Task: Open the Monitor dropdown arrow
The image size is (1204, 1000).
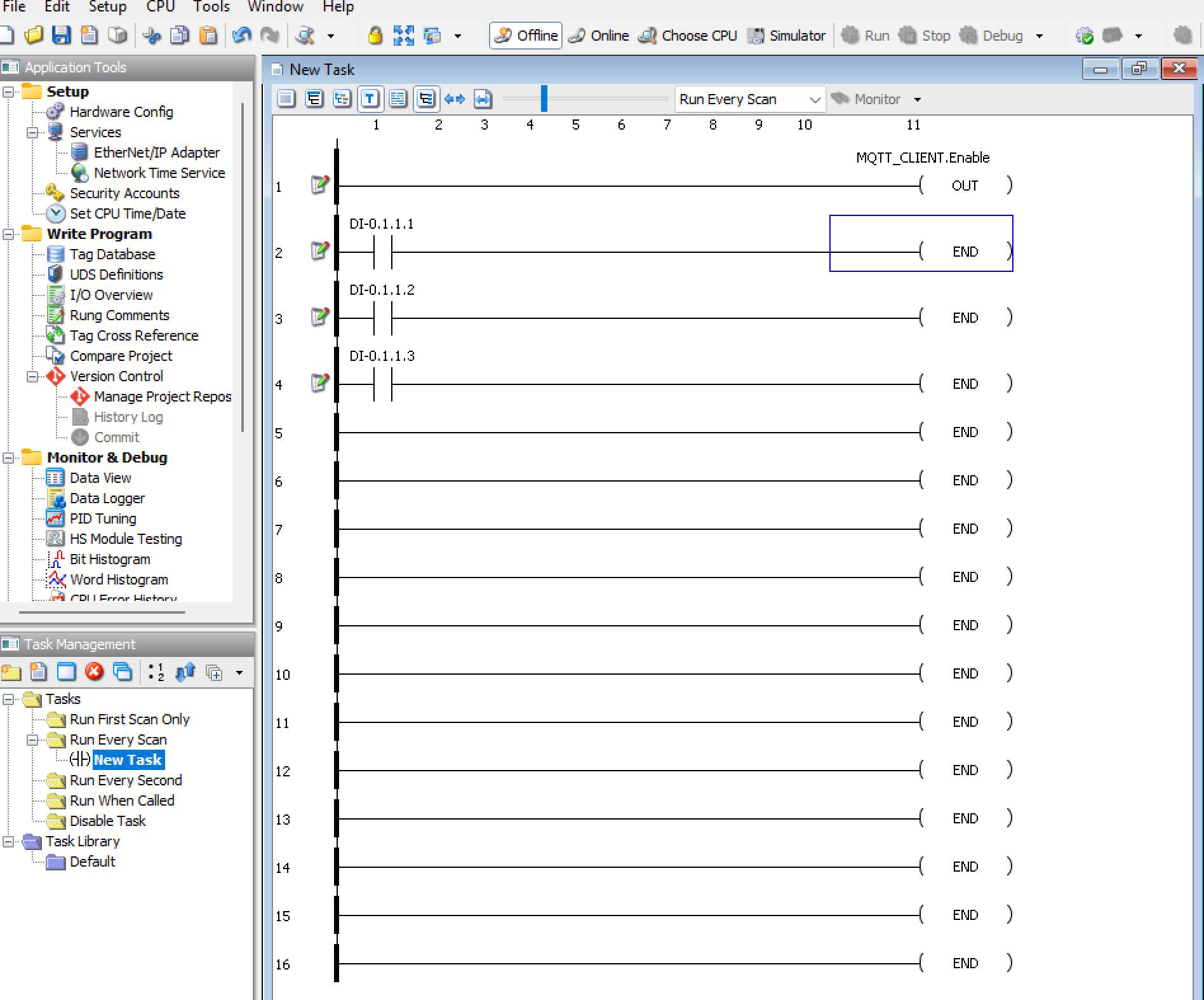Action: tap(918, 100)
